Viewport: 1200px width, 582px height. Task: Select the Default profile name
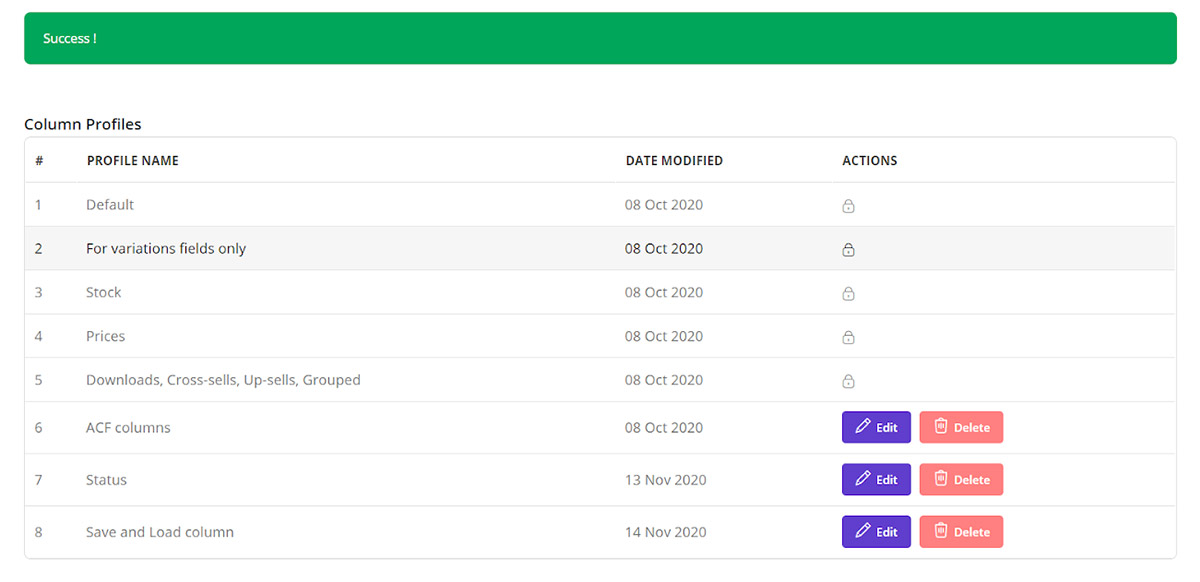tap(110, 205)
